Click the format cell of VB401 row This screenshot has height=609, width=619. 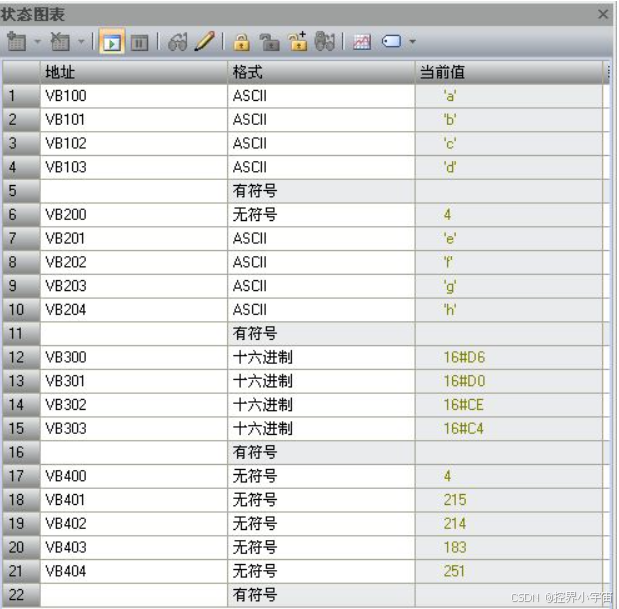pyautogui.click(x=321, y=500)
